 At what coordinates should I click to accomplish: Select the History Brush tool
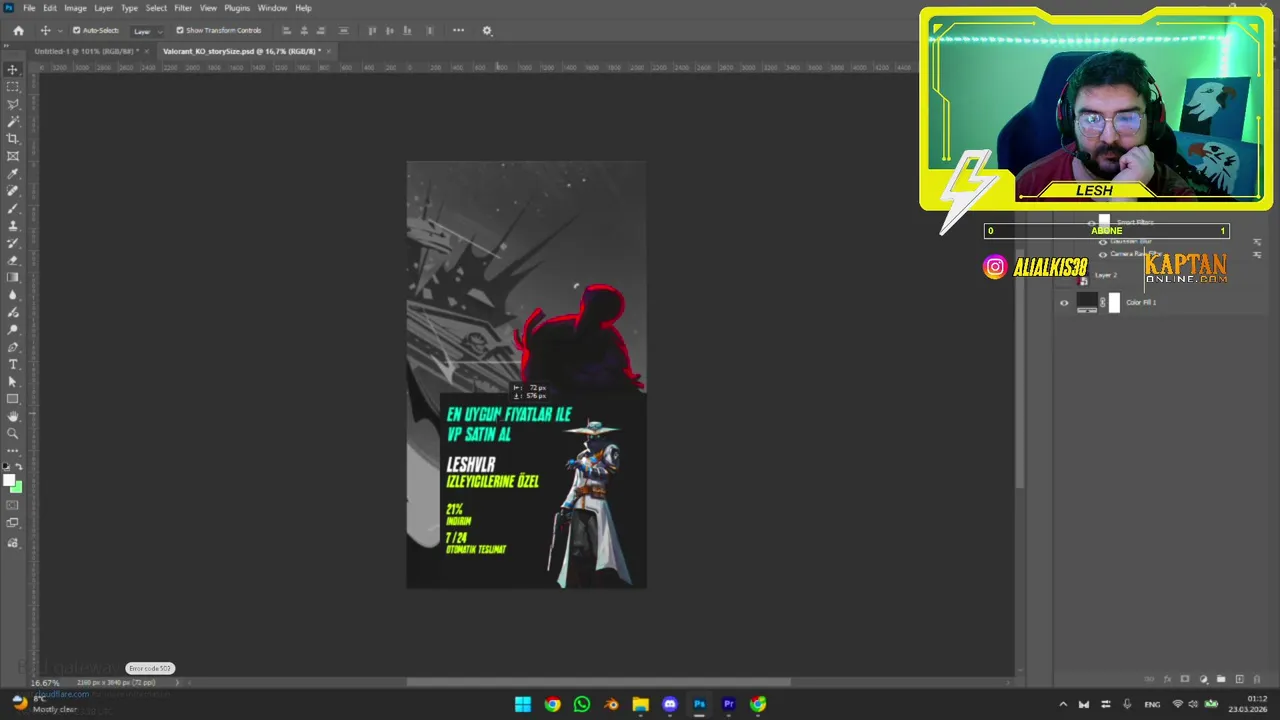[13, 243]
